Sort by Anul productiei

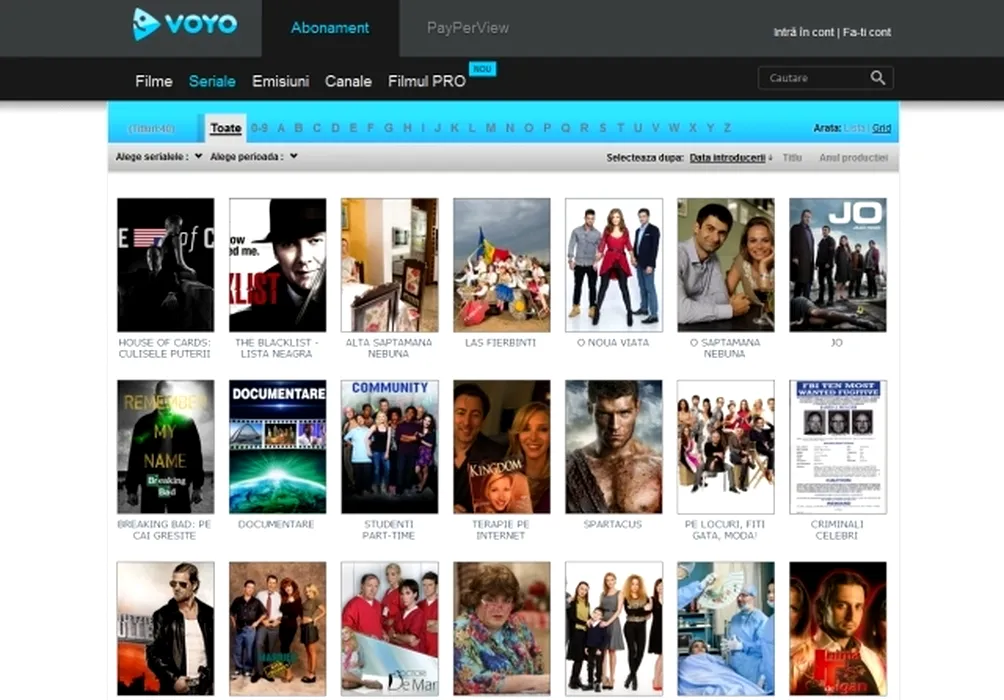(x=854, y=158)
